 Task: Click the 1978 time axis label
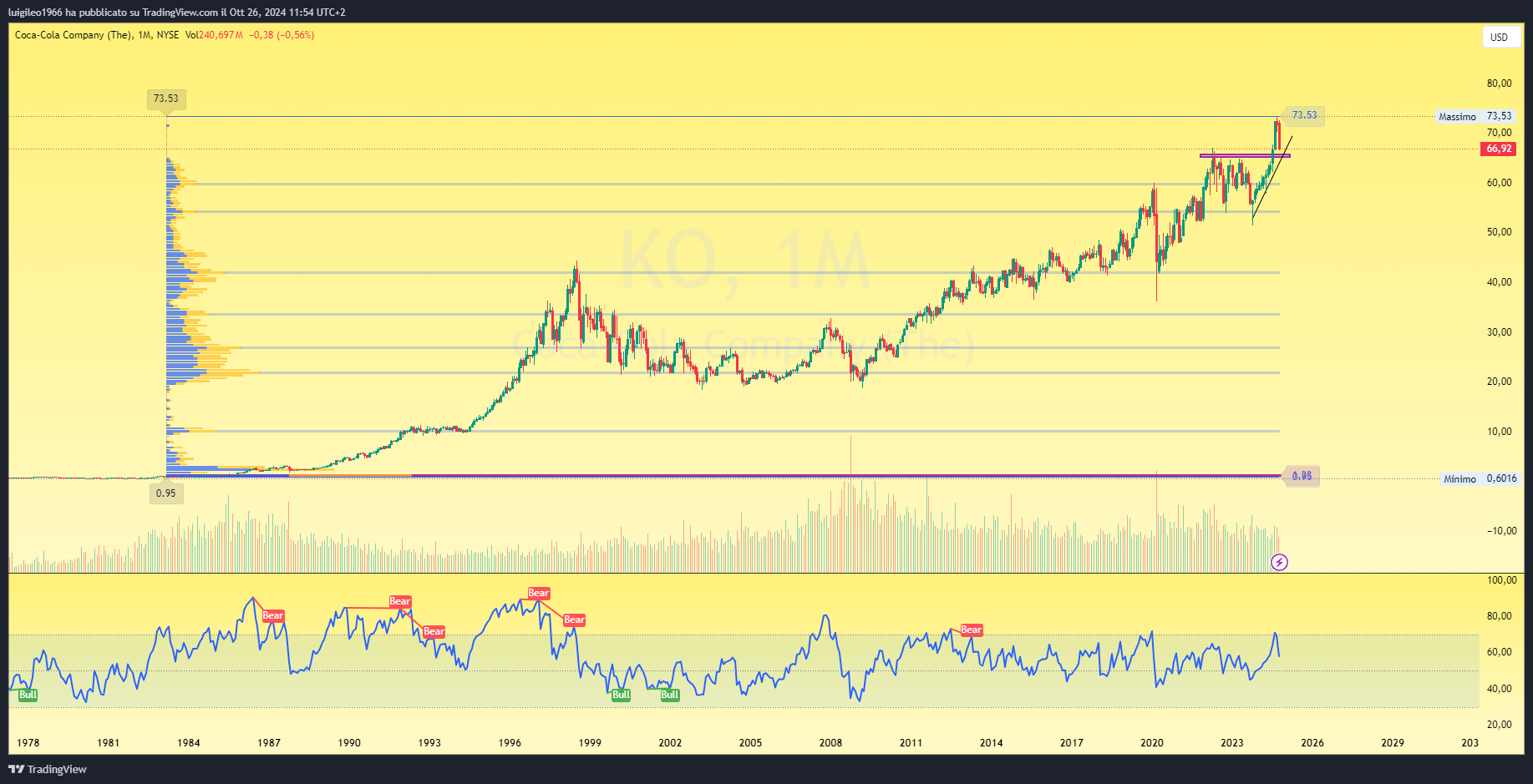coord(28,743)
